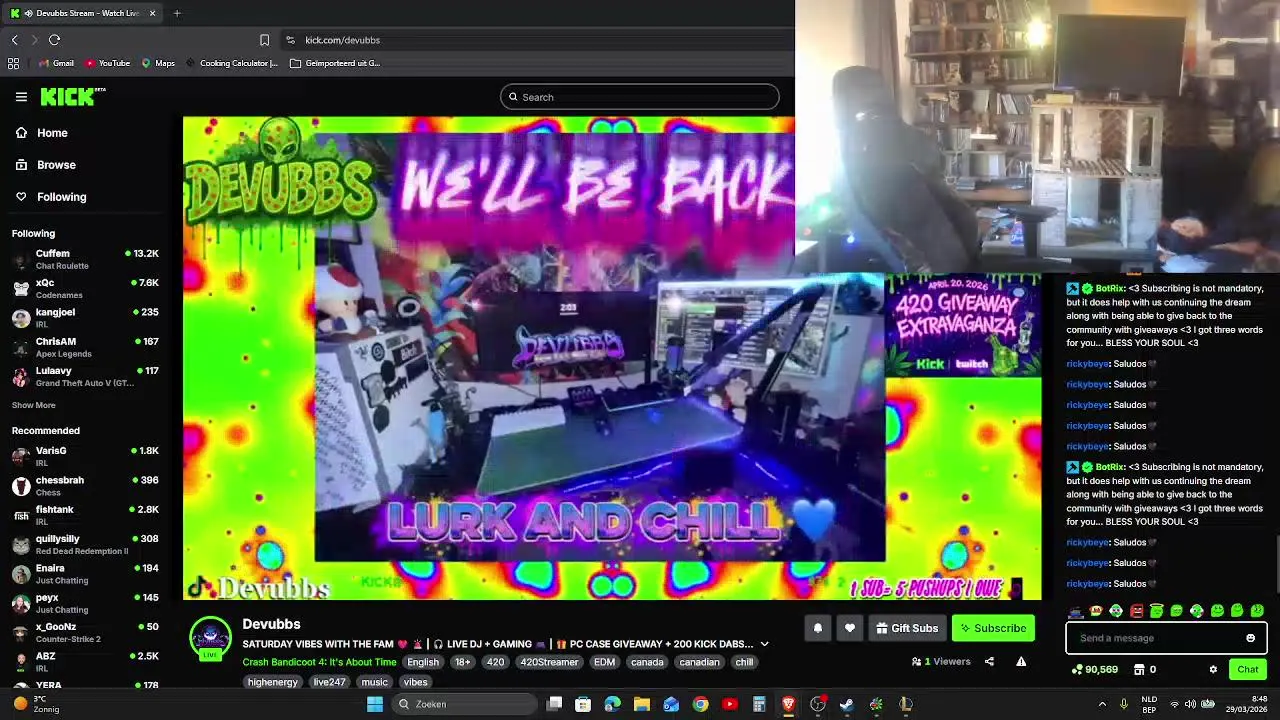Viewport: 1280px width, 720px height.
Task: Open Steam from the taskbar
Action: [x=846, y=704]
